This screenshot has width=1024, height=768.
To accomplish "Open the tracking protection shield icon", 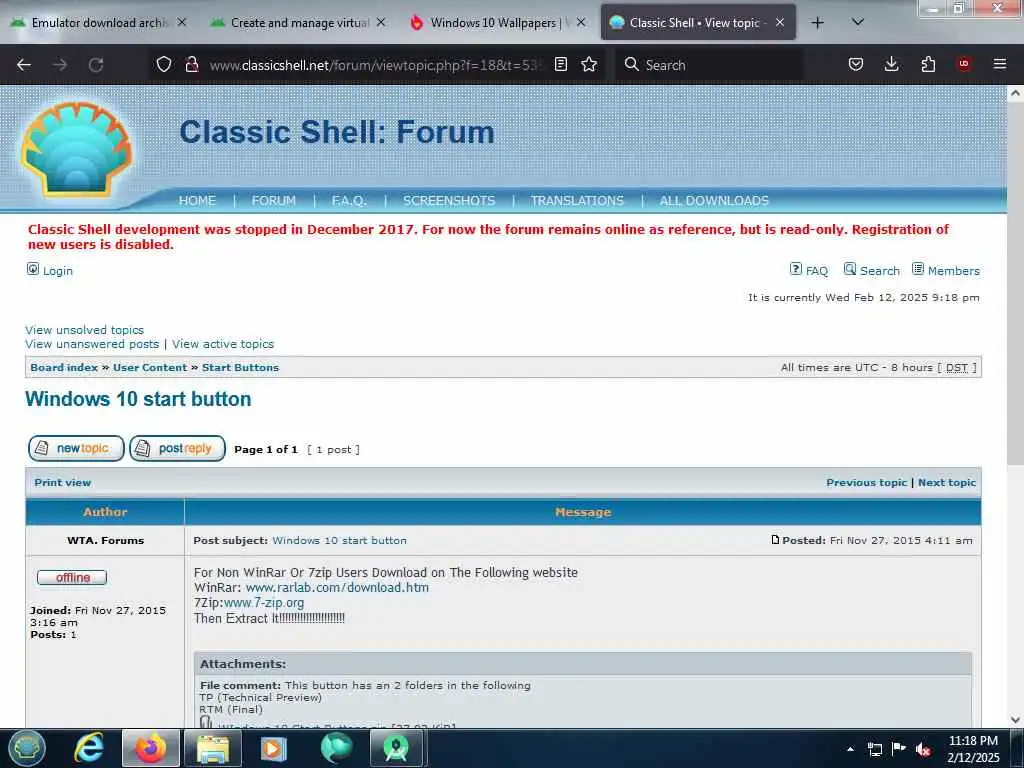I will point(164,64).
